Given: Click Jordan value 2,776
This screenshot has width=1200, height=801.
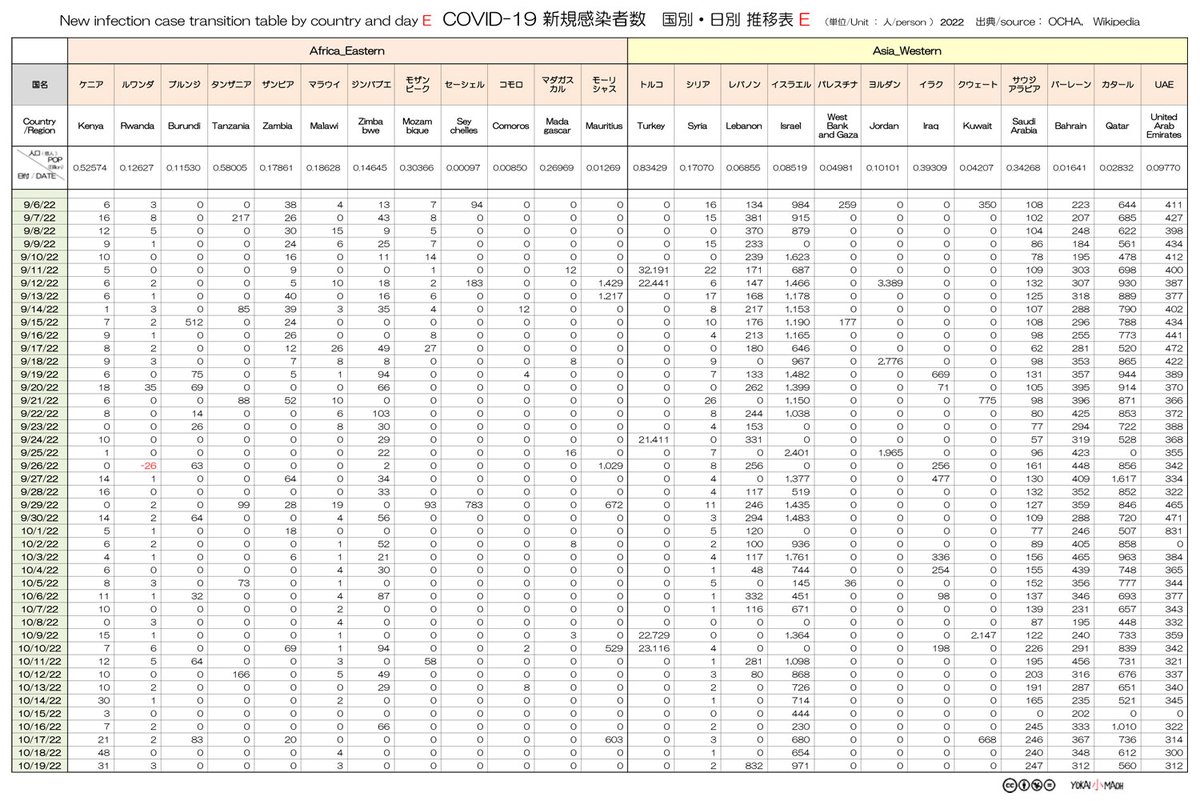Looking at the screenshot, I should pos(889,362).
